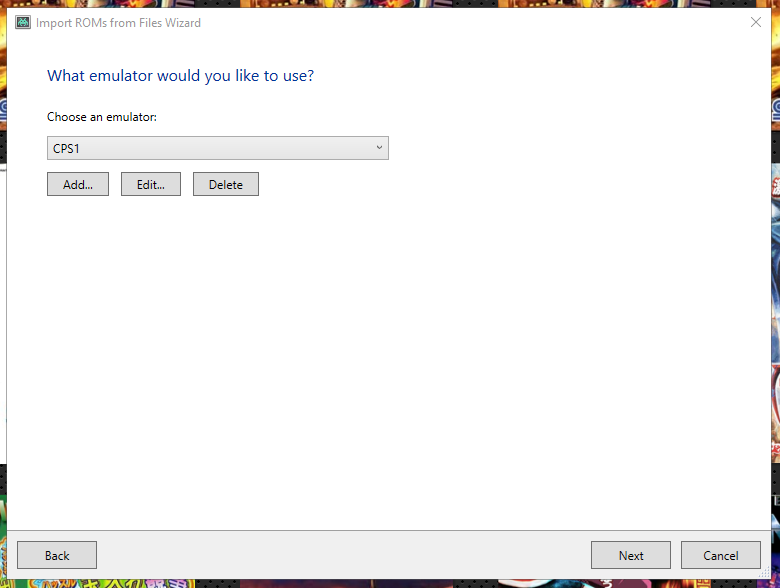Image resolution: width=780 pixels, height=588 pixels.
Task: Click the Add... emulator button
Action: (78, 185)
